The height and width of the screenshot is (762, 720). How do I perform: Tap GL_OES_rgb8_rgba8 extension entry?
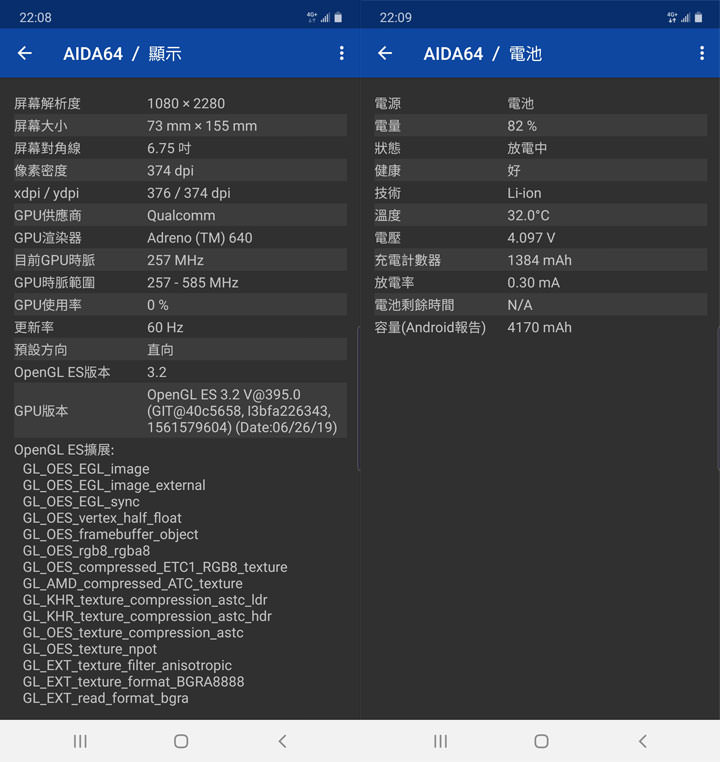tap(86, 551)
